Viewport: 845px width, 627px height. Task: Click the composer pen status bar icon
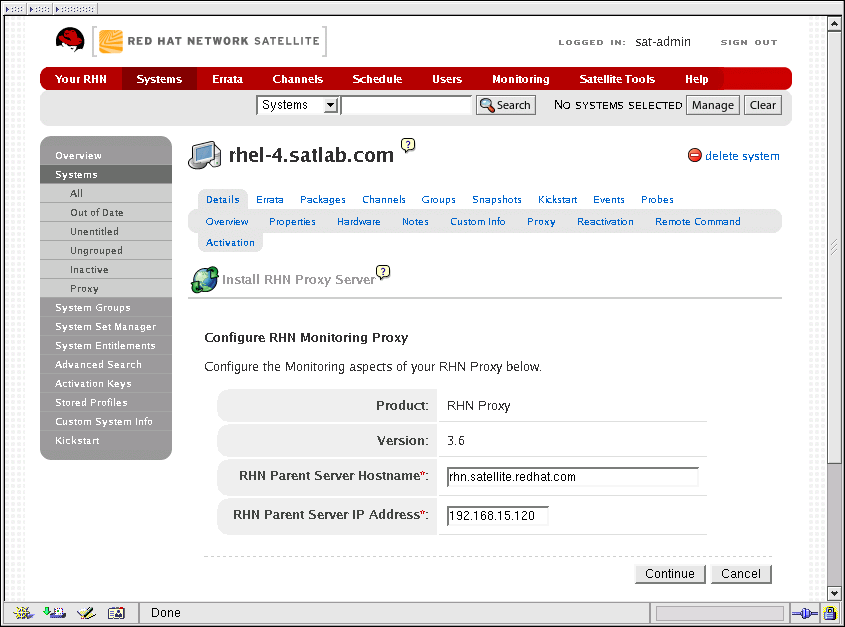coord(86,612)
